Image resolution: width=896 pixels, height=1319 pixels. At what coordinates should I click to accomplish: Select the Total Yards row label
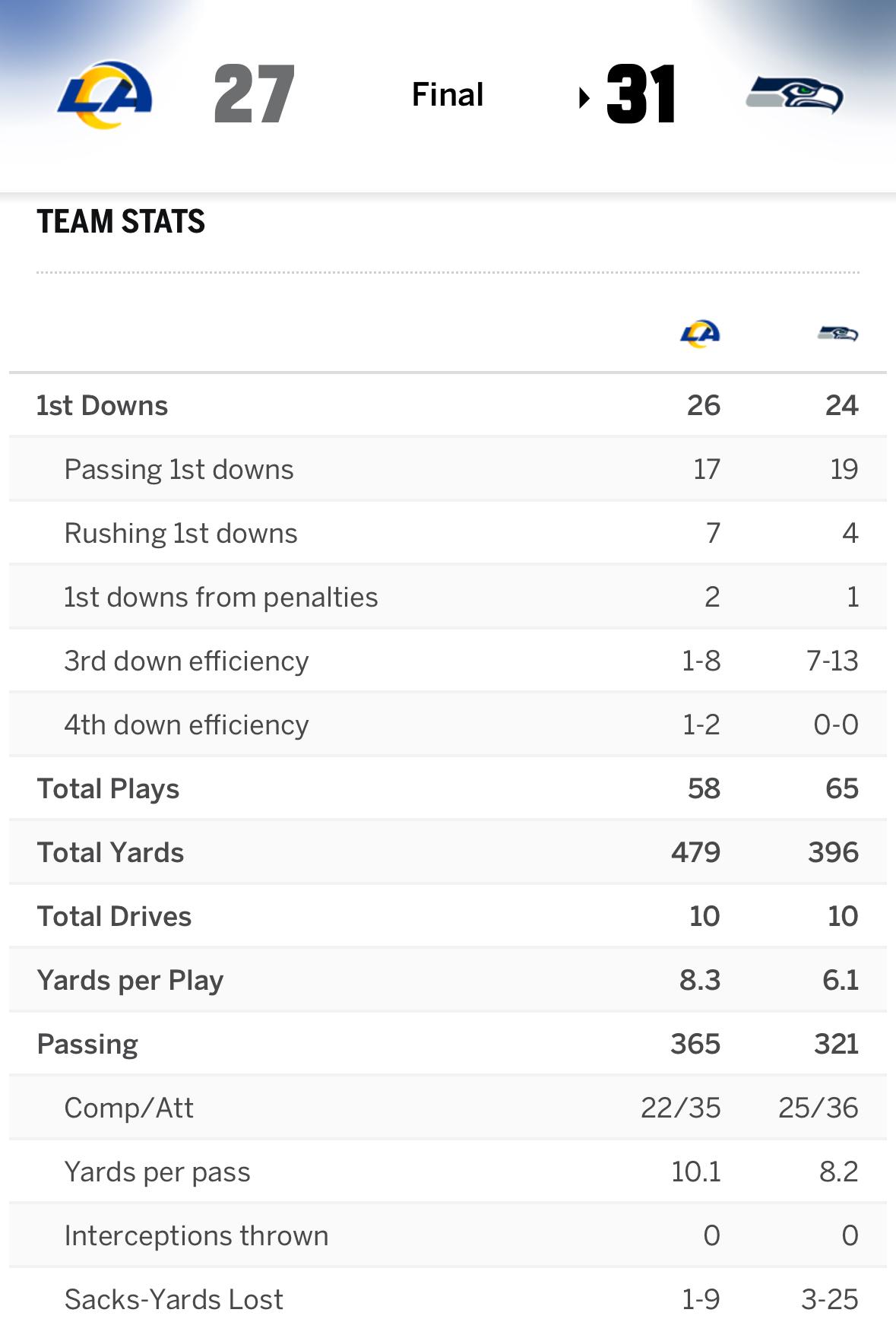point(110,853)
